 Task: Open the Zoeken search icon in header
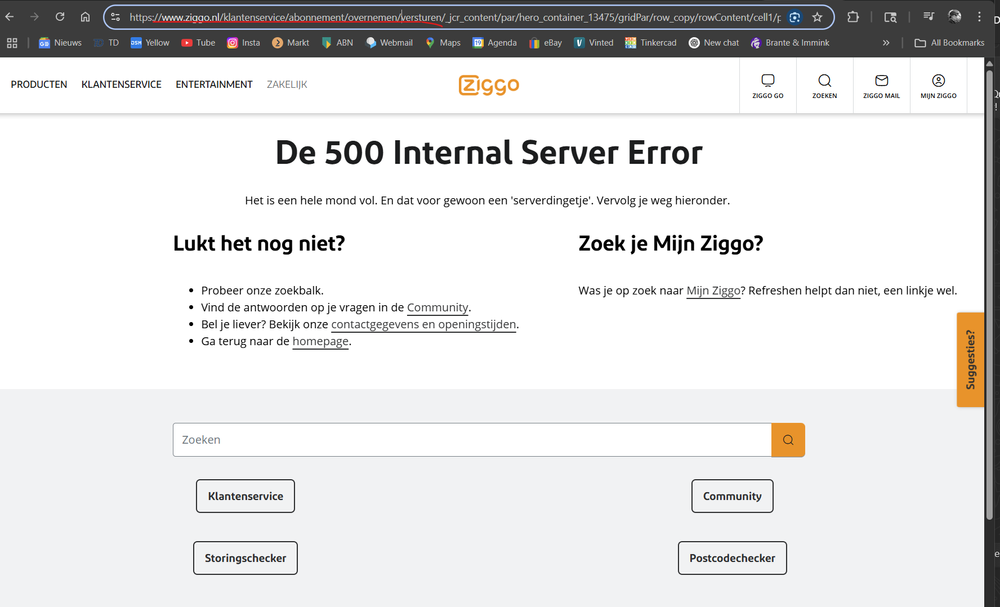825,86
